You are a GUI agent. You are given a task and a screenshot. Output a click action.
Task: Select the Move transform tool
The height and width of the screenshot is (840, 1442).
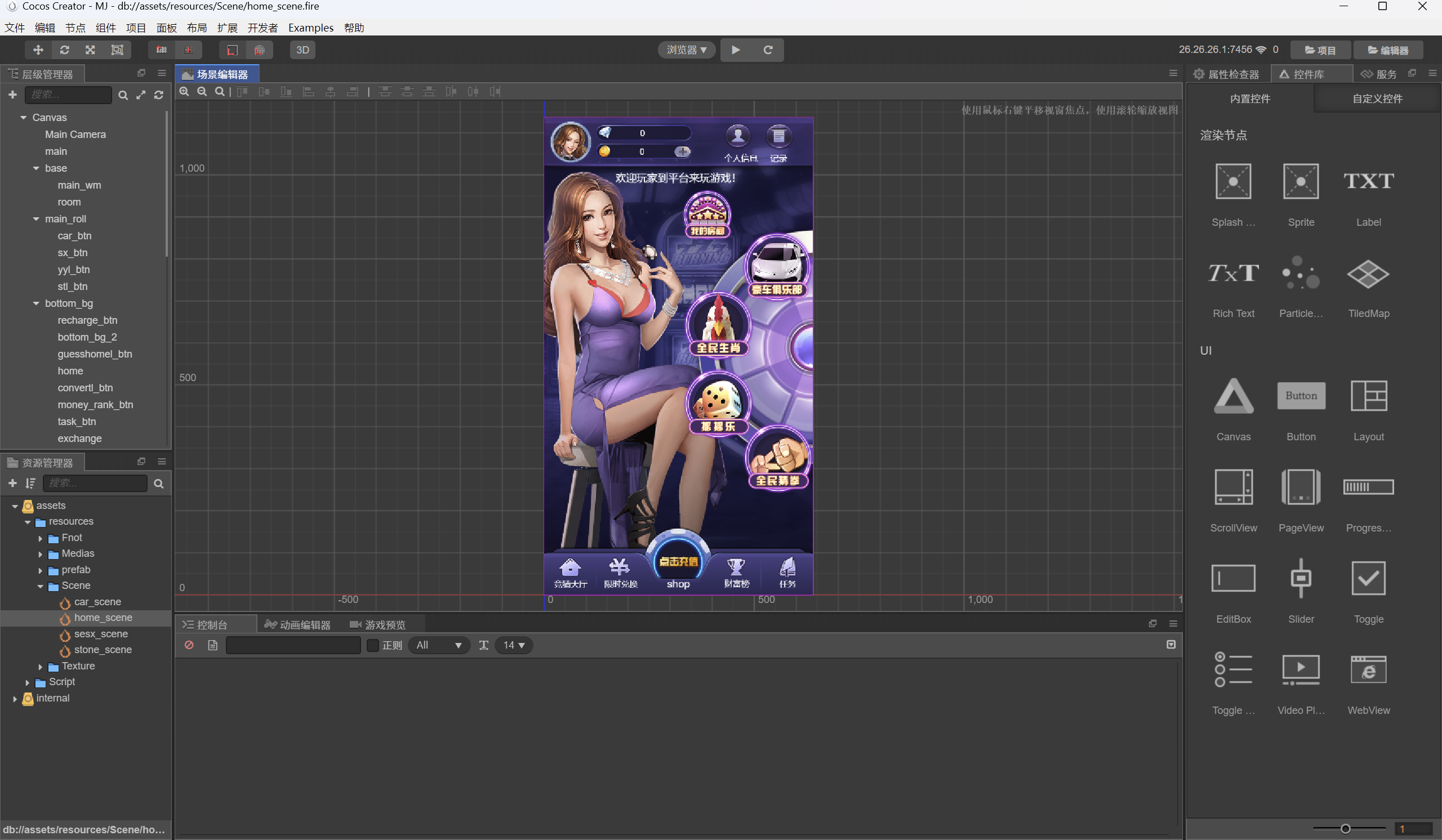coord(38,50)
